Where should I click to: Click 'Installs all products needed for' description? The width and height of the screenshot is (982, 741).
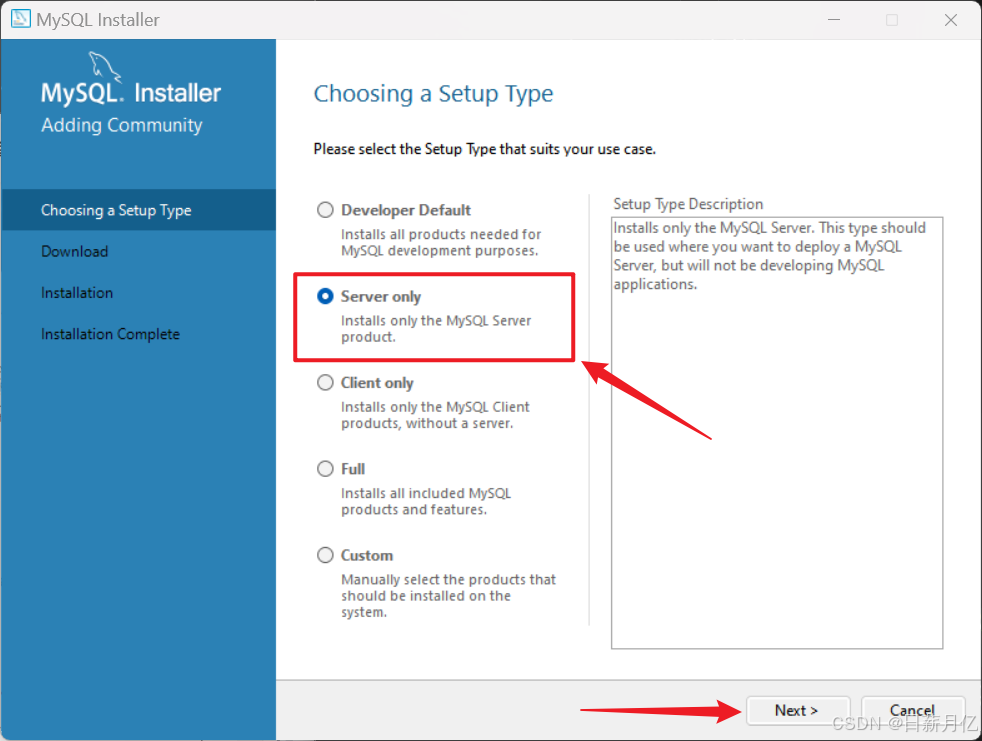(x=441, y=242)
